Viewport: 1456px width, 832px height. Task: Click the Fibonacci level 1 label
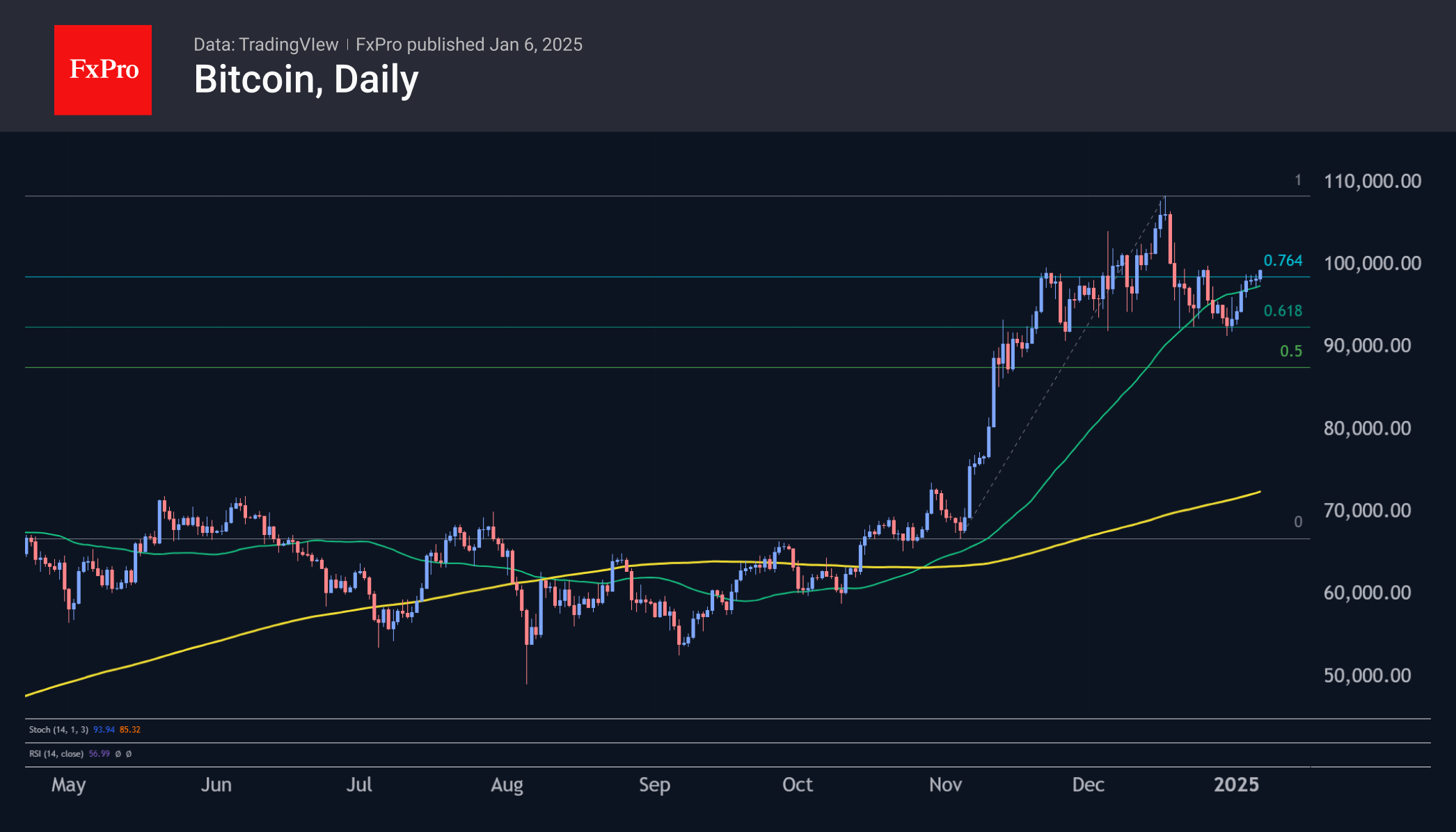point(1297,181)
